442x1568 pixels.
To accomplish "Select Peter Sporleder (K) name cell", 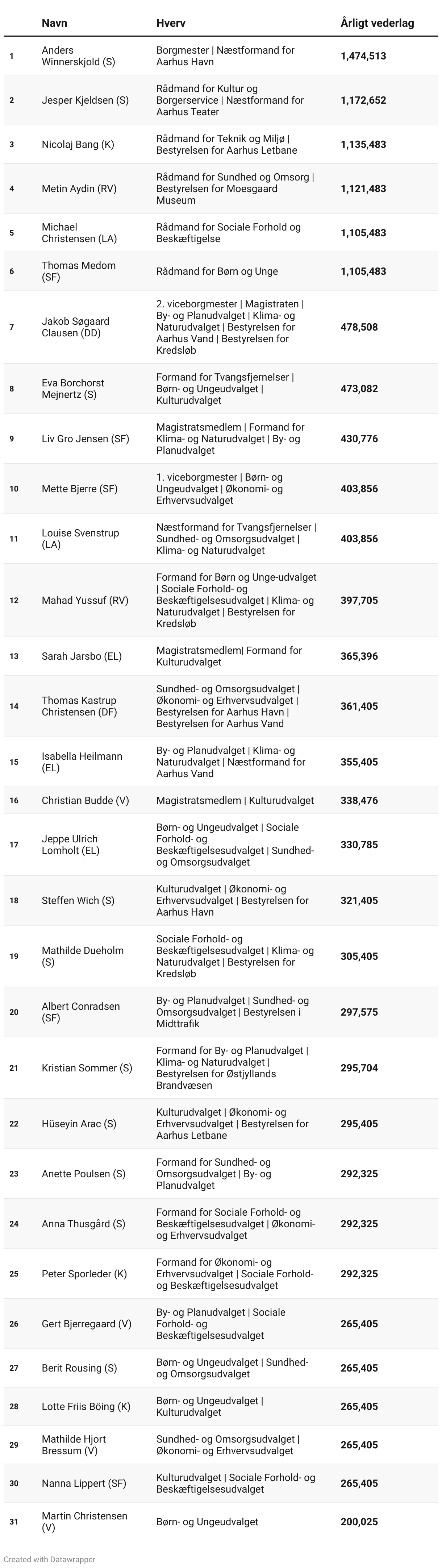I will coord(85,1273).
